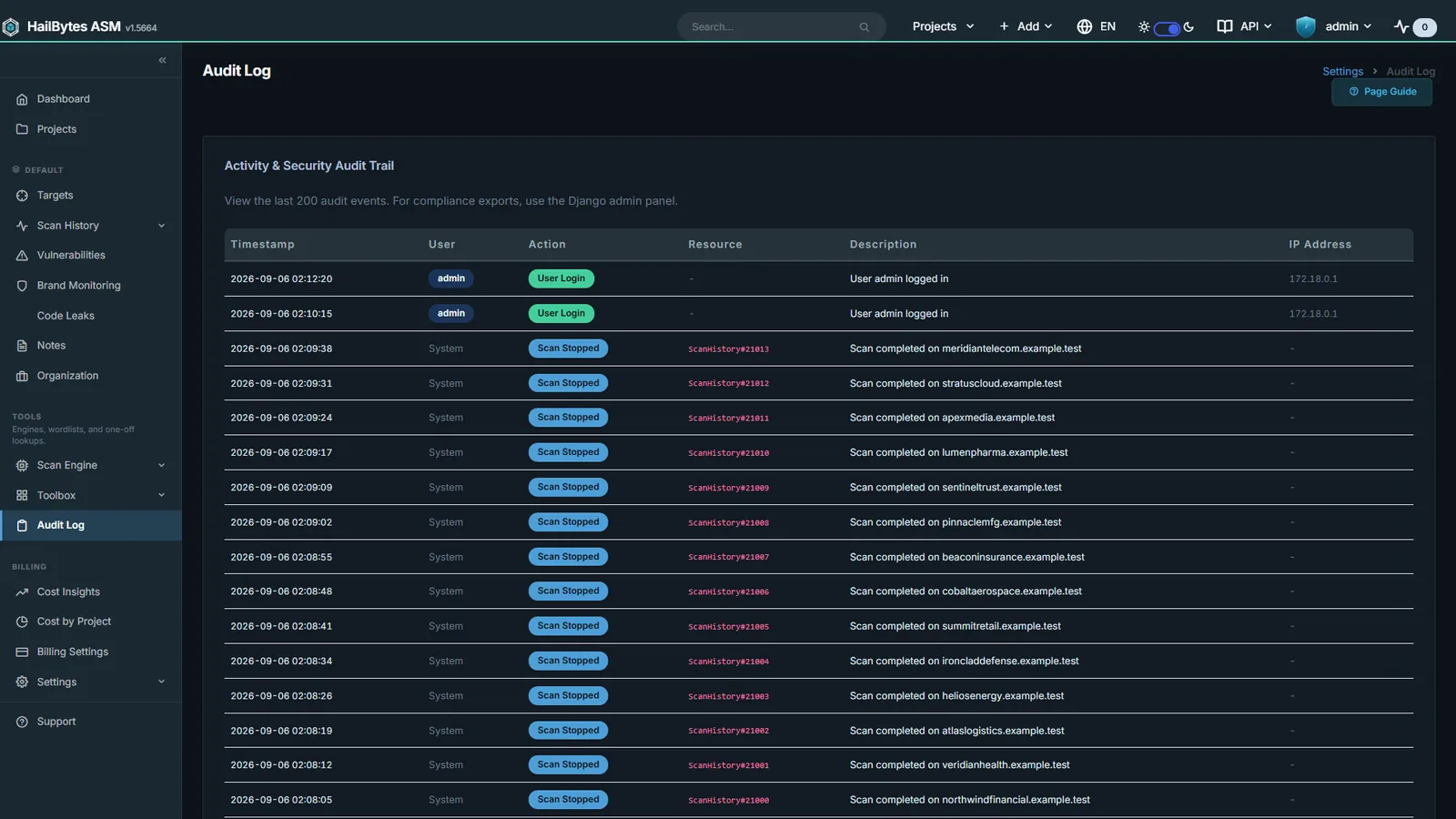Click the Cost Insights trend icon

pos(22,591)
